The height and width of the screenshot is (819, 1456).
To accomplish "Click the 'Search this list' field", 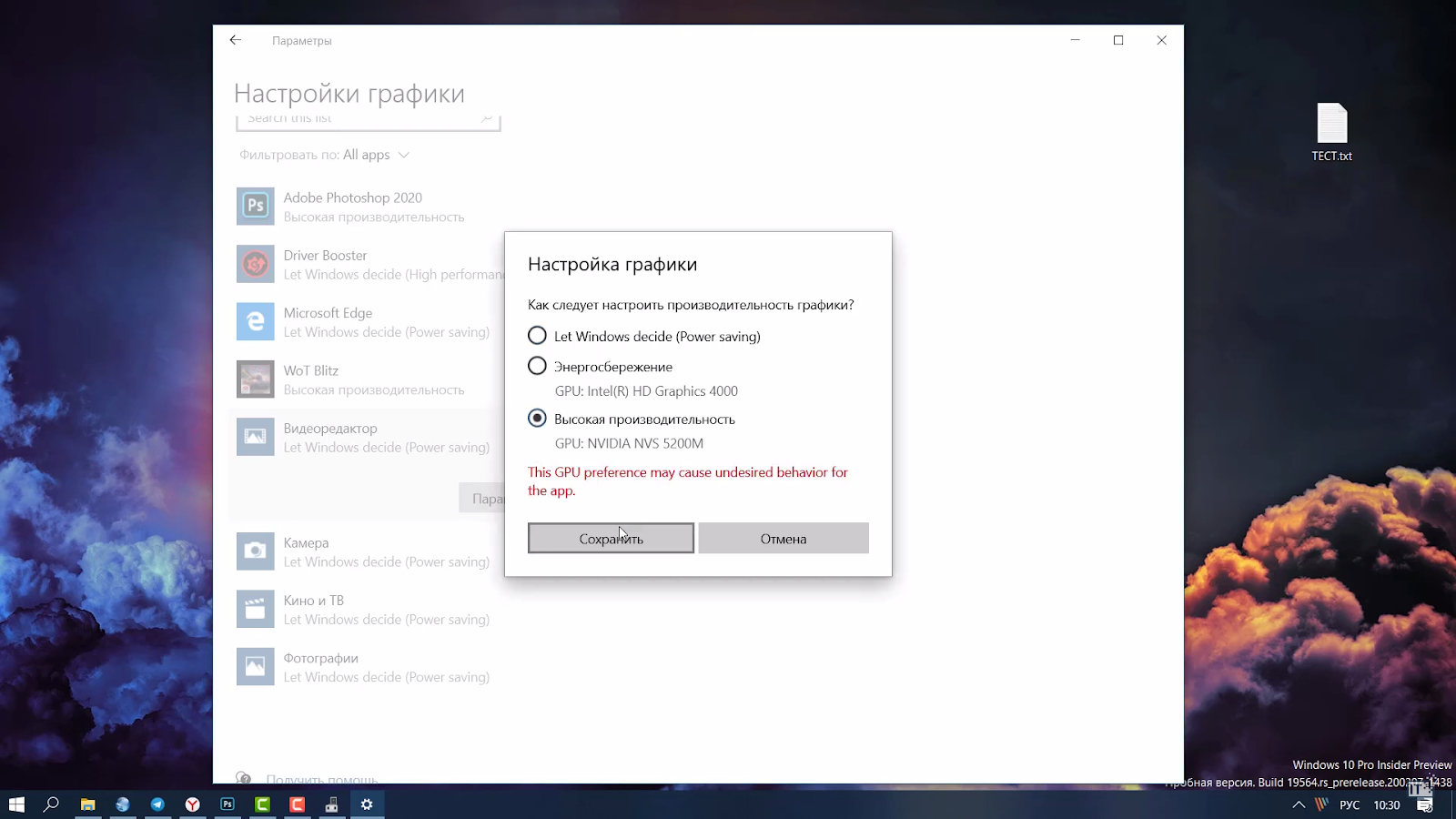I will tap(369, 120).
